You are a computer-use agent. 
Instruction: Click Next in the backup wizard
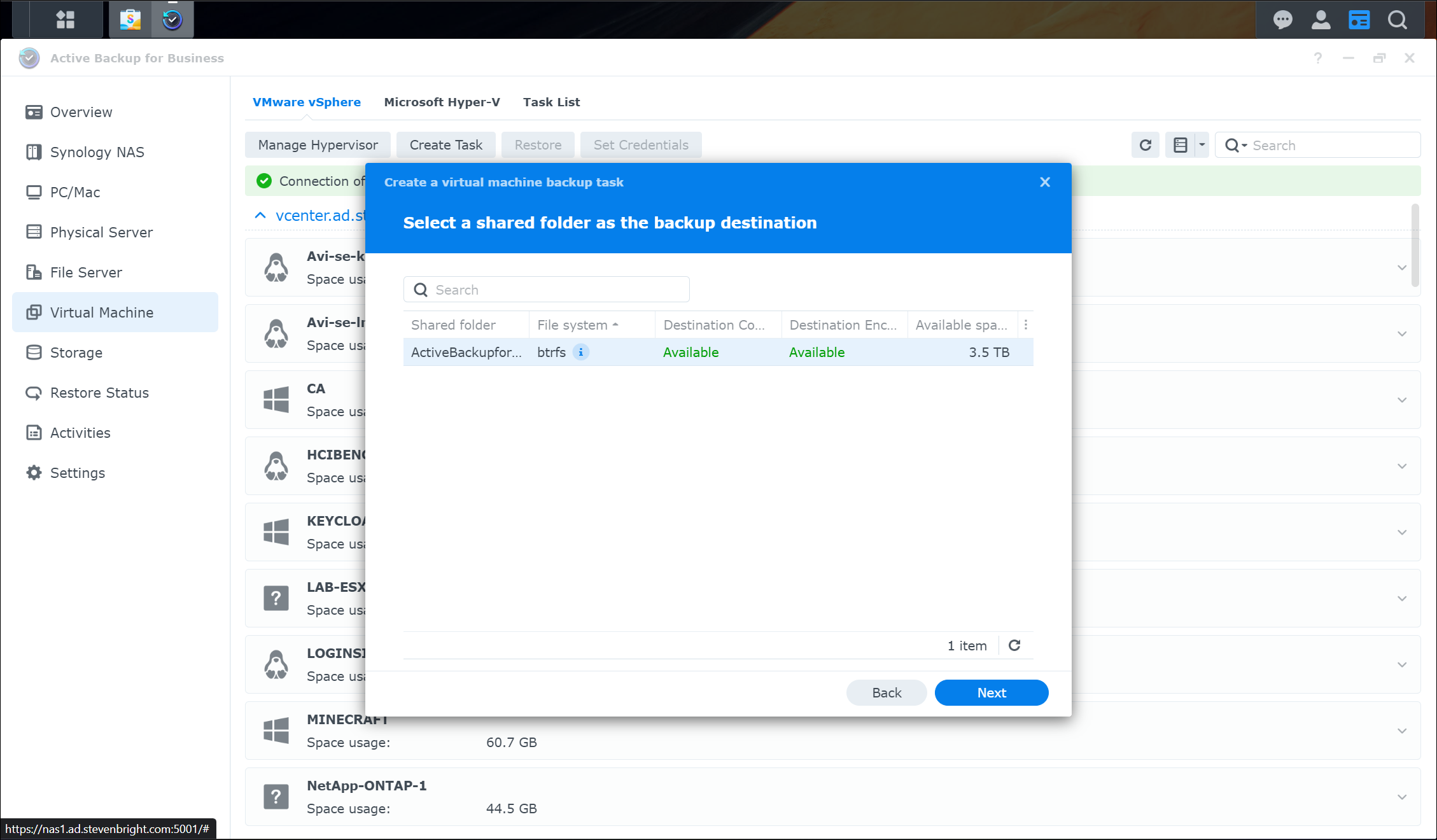pyautogui.click(x=991, y=692)
